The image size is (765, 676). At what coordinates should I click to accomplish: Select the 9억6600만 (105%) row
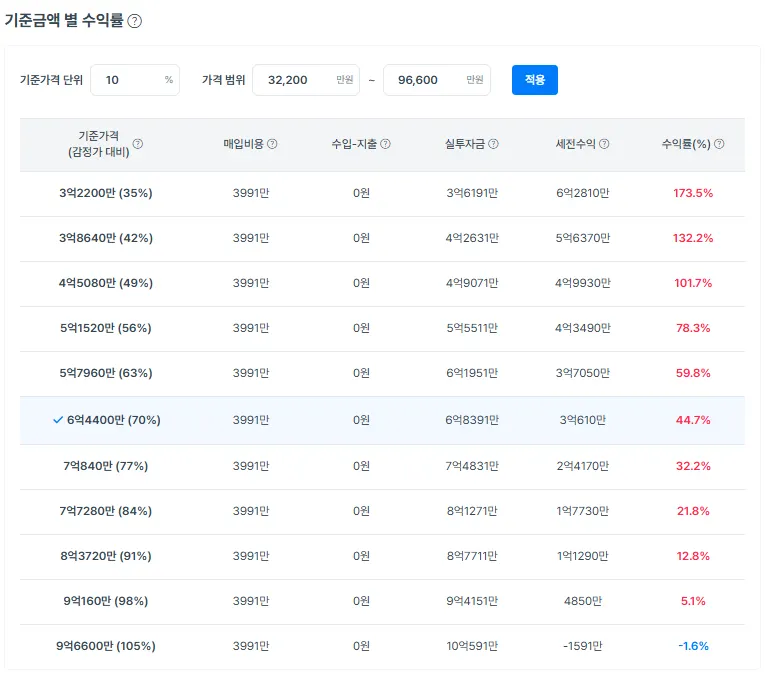[382, 646]
